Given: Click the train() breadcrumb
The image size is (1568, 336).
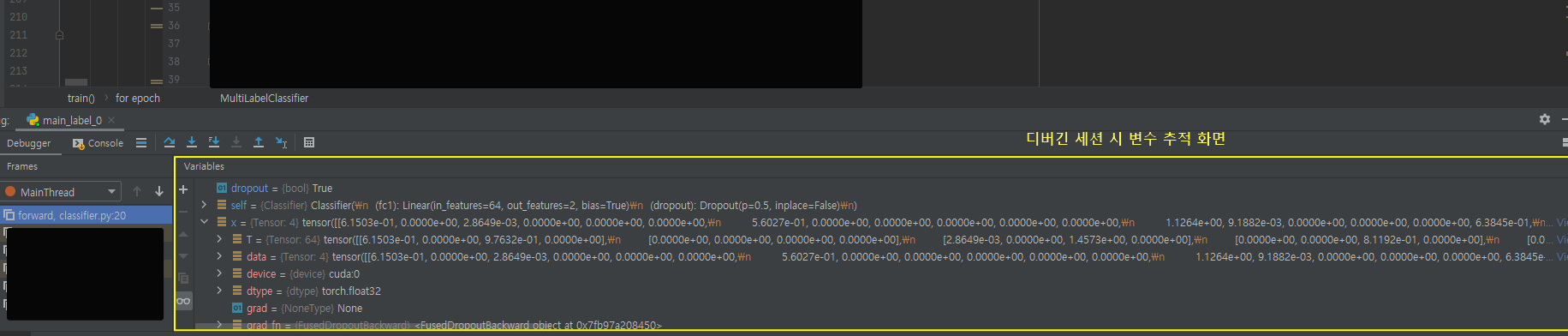Looking at the screenshot, I should click(x=81, y=99).
